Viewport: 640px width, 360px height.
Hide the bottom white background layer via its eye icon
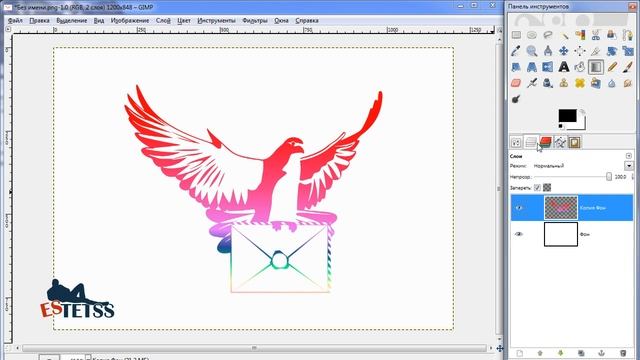(519, 234)
